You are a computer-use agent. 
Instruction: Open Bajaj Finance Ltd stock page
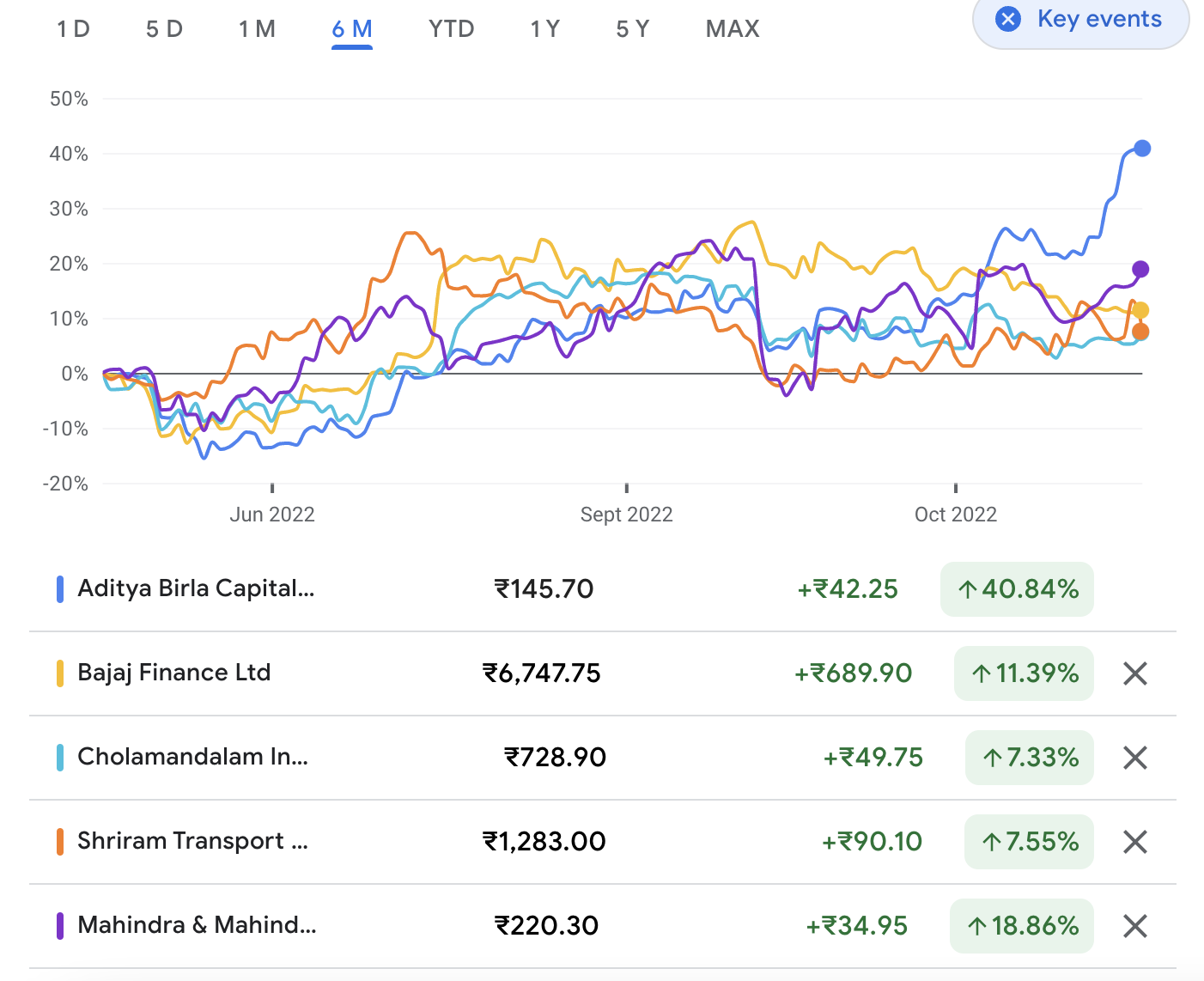[173, 673]
